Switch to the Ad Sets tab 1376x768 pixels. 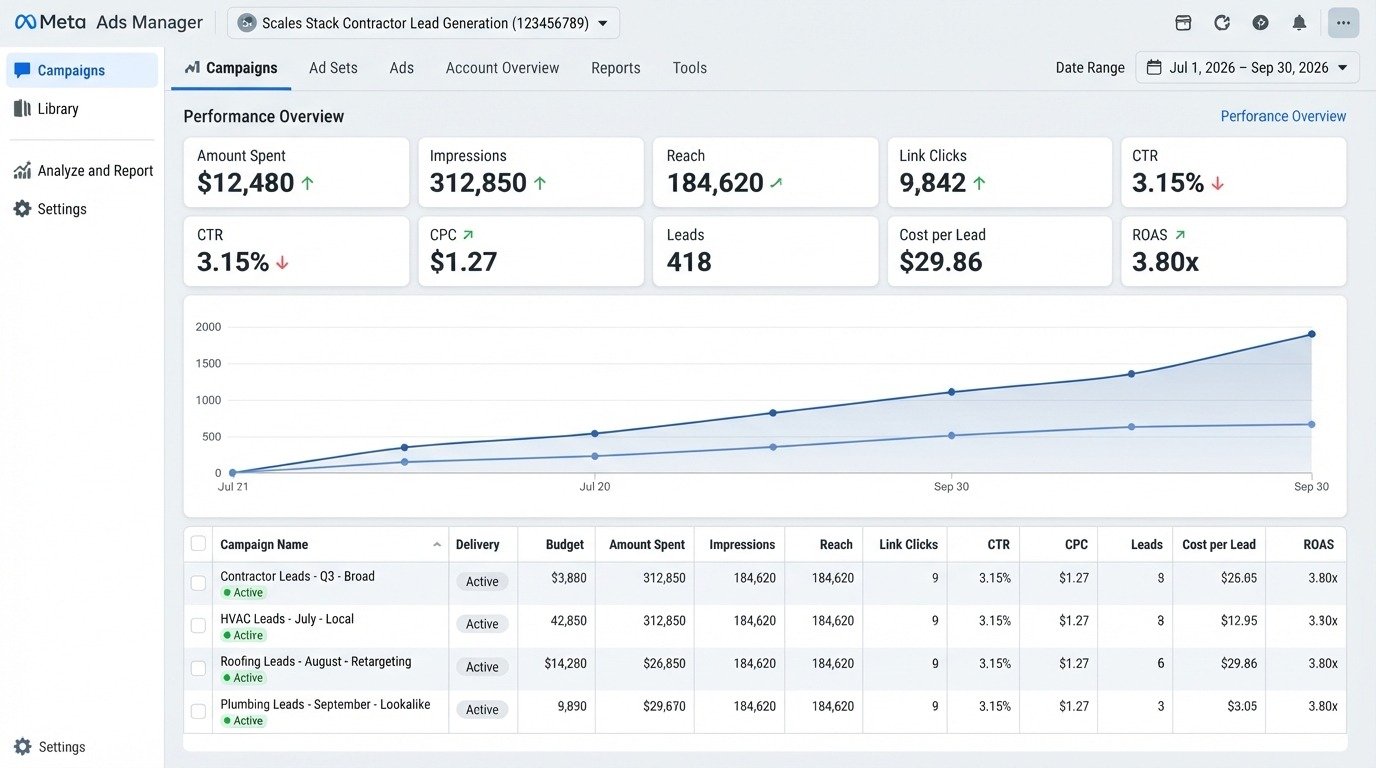coord(333,68)
